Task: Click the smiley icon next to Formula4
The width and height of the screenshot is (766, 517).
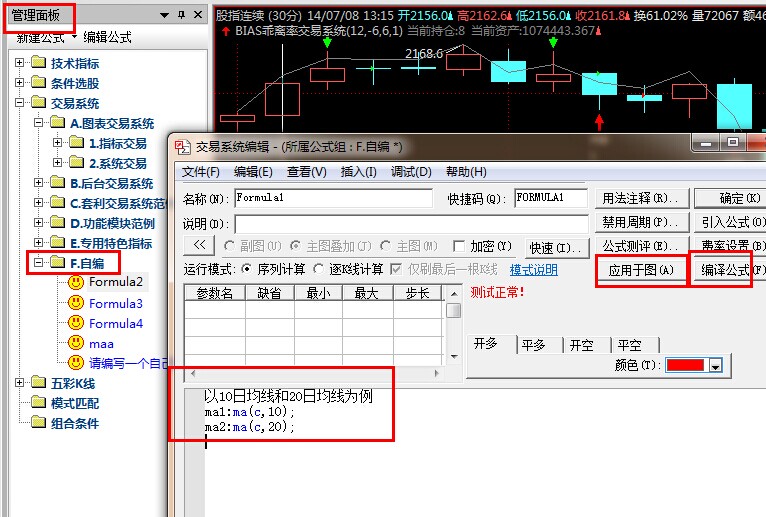Action: coord(76,323)
